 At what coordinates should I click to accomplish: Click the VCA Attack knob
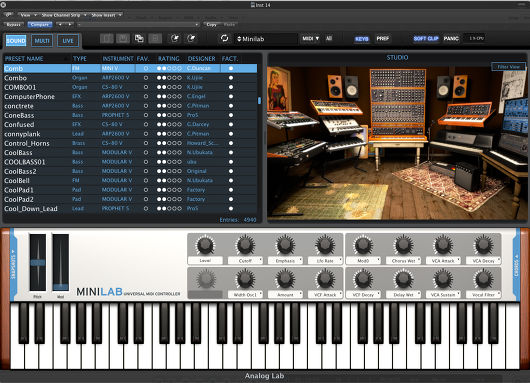coord(443,245)
